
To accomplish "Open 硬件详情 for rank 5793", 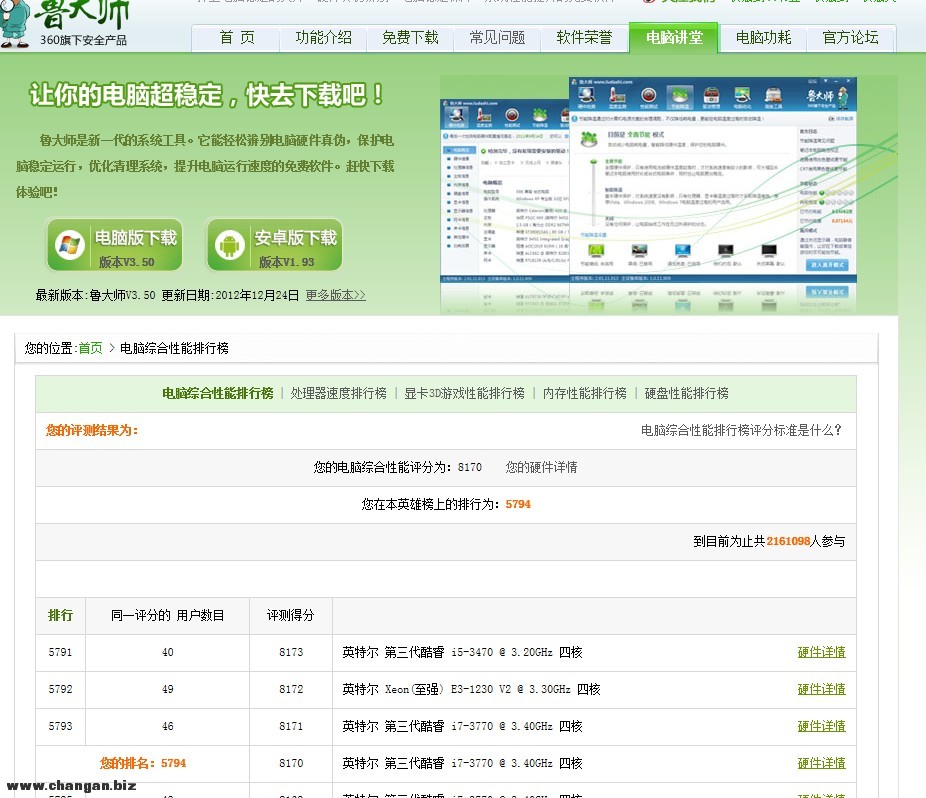I will (x=821, y=726).
